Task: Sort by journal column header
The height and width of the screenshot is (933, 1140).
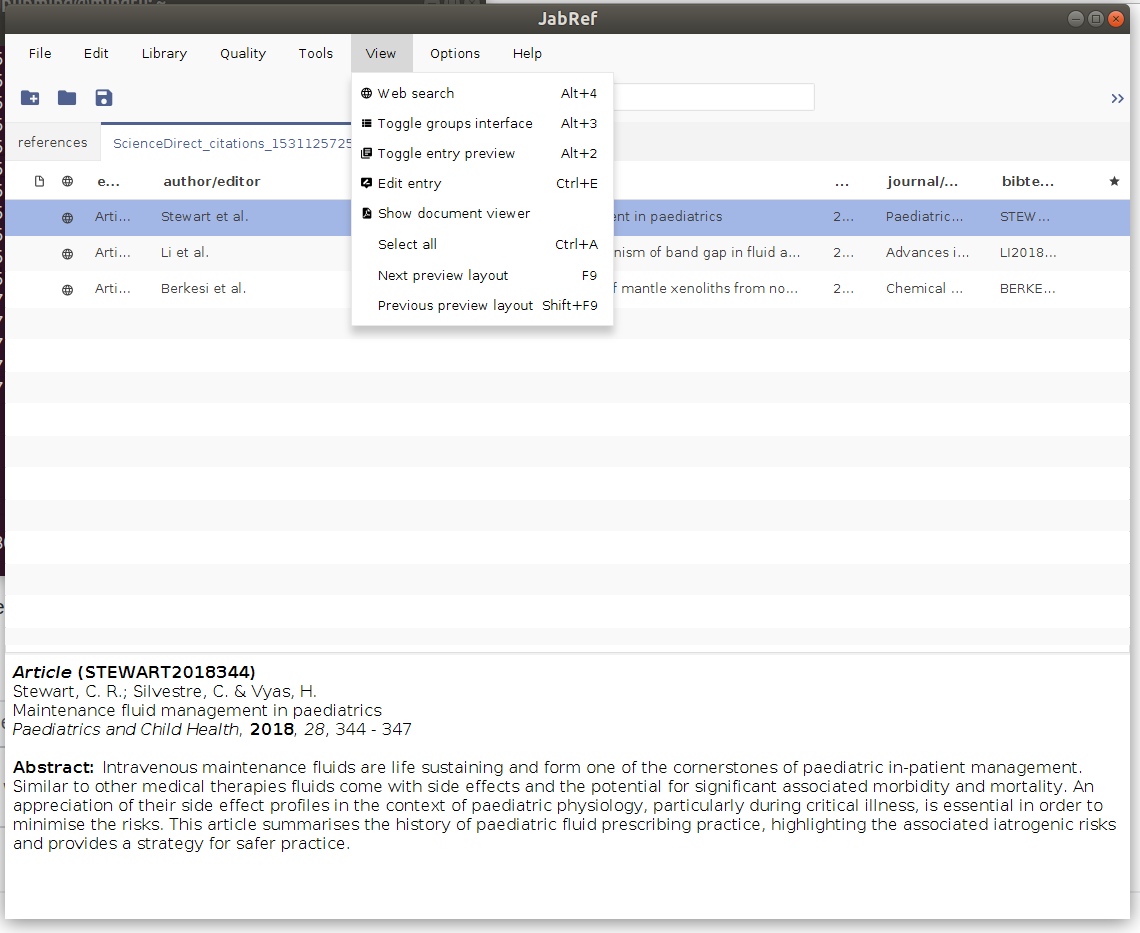Action: pos(922,181)
